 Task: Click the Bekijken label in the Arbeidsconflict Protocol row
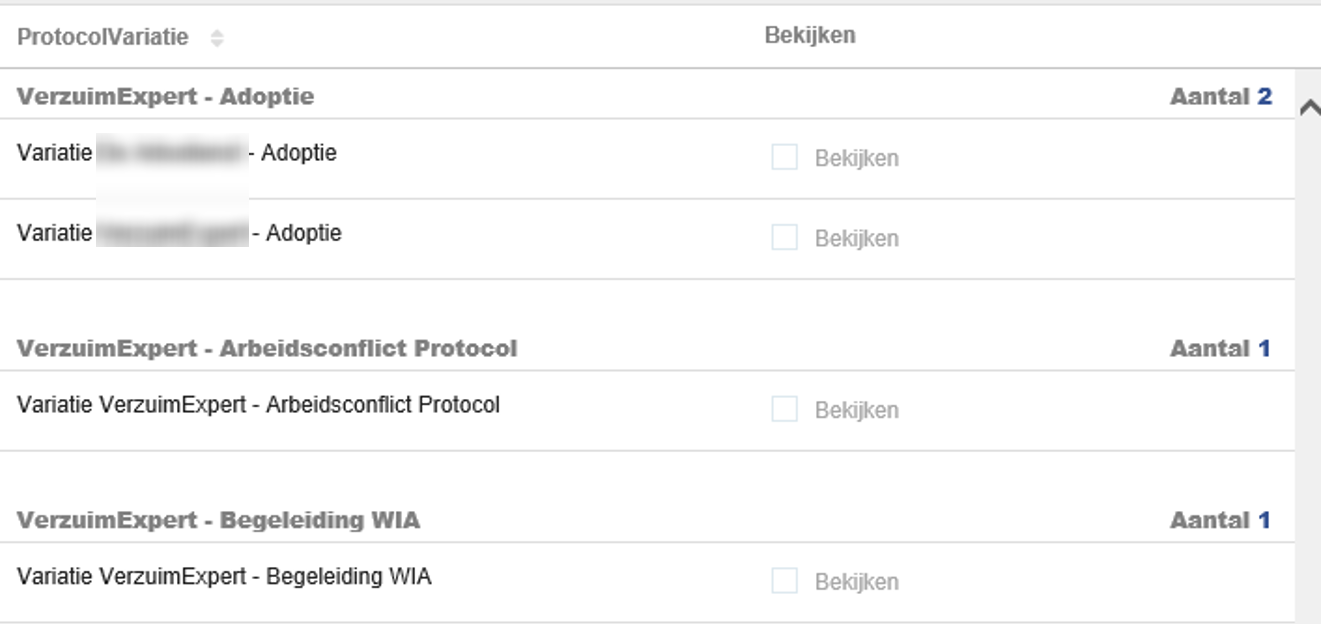(x=856, y=410)
